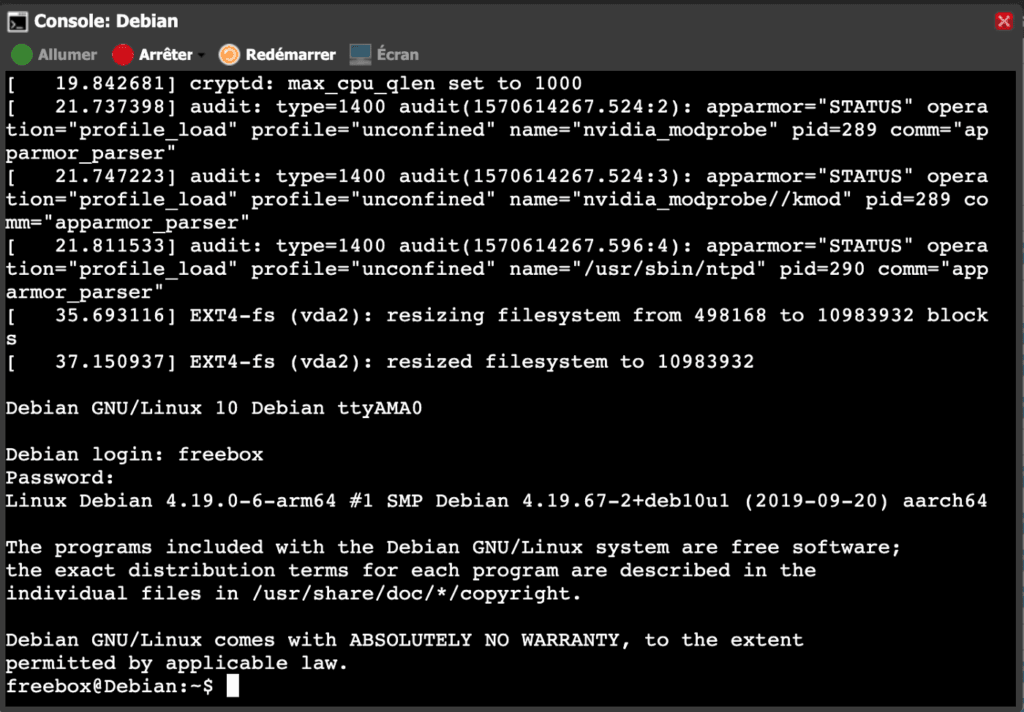Image resolution: width=1024 pixels, height=712 pixels.
Task: Click the Allumer button label
Action: point(67,55)
